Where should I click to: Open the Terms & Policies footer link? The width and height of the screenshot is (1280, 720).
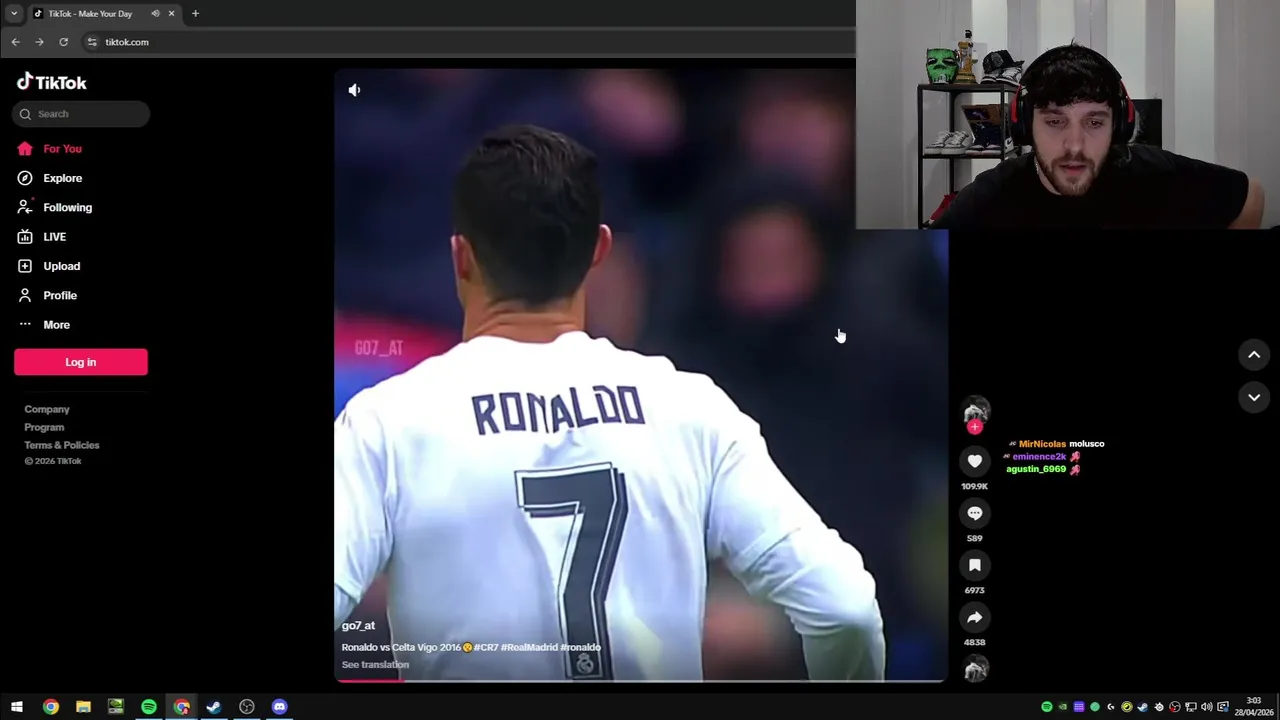[x=62, y=445]
